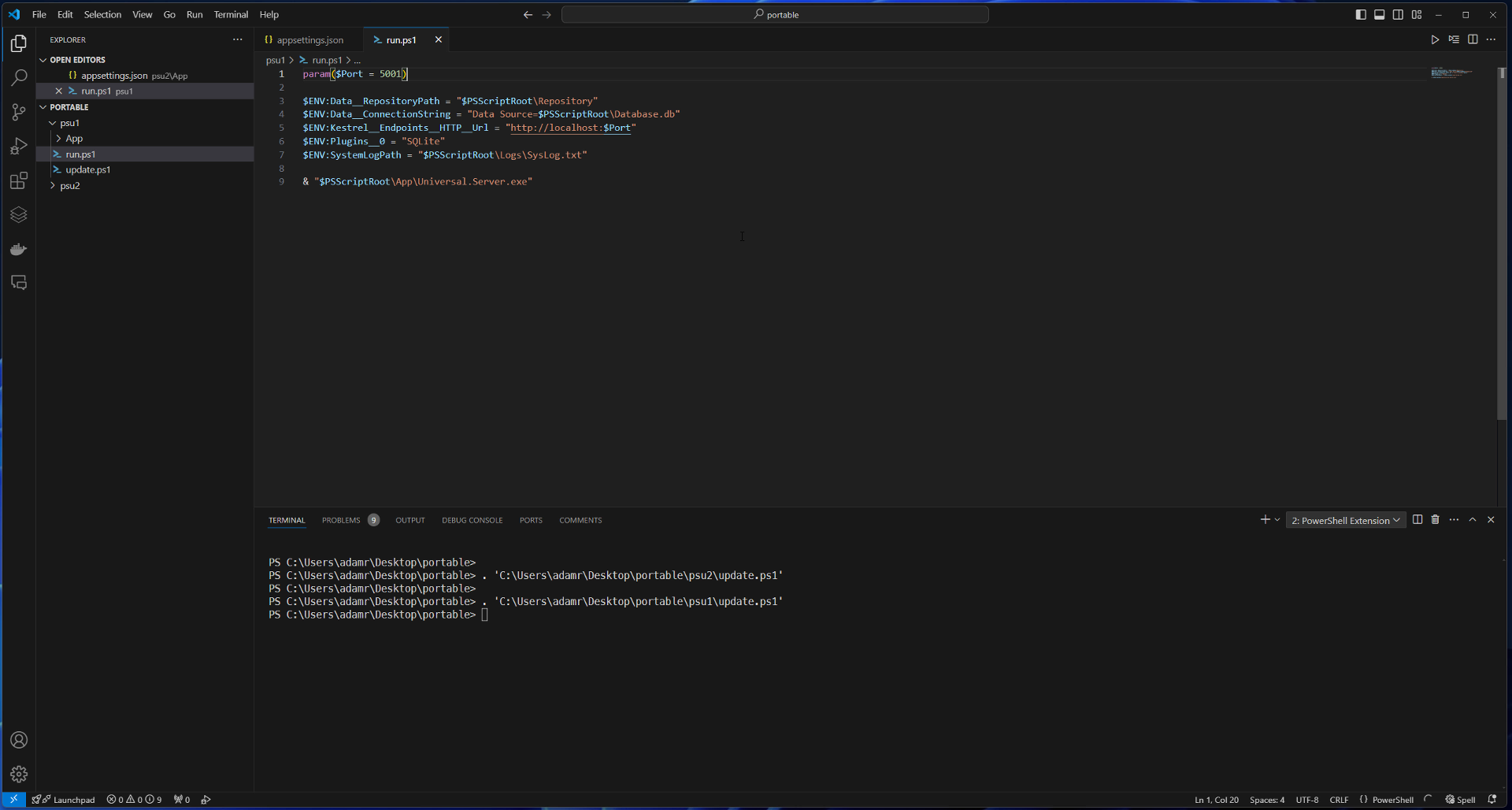This screenshot has width=1512, height=810.
Task: Click the Run script play icon
Action: (x=1435, y=39)
